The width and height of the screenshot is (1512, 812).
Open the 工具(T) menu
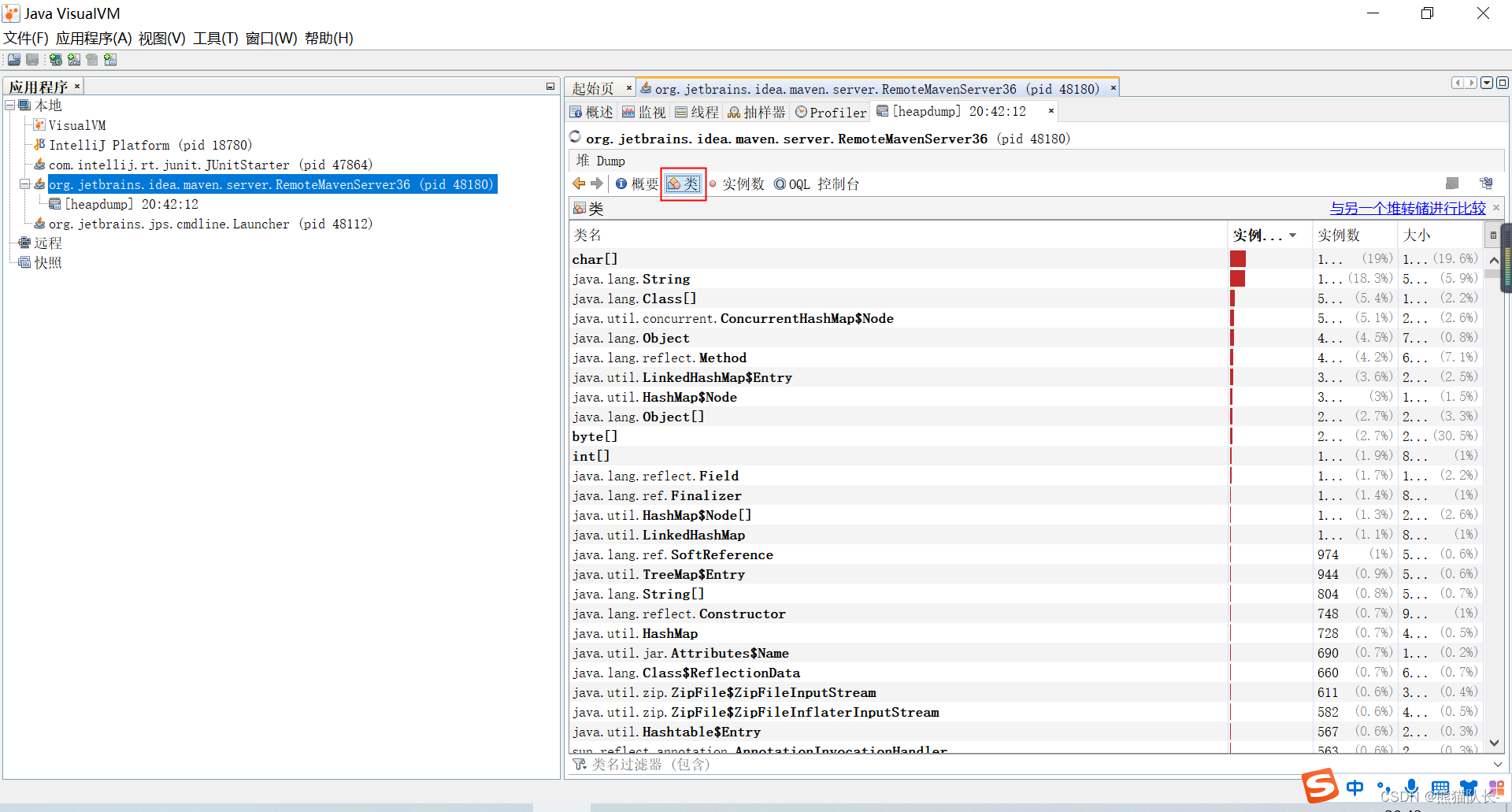(x=215, y=38)
